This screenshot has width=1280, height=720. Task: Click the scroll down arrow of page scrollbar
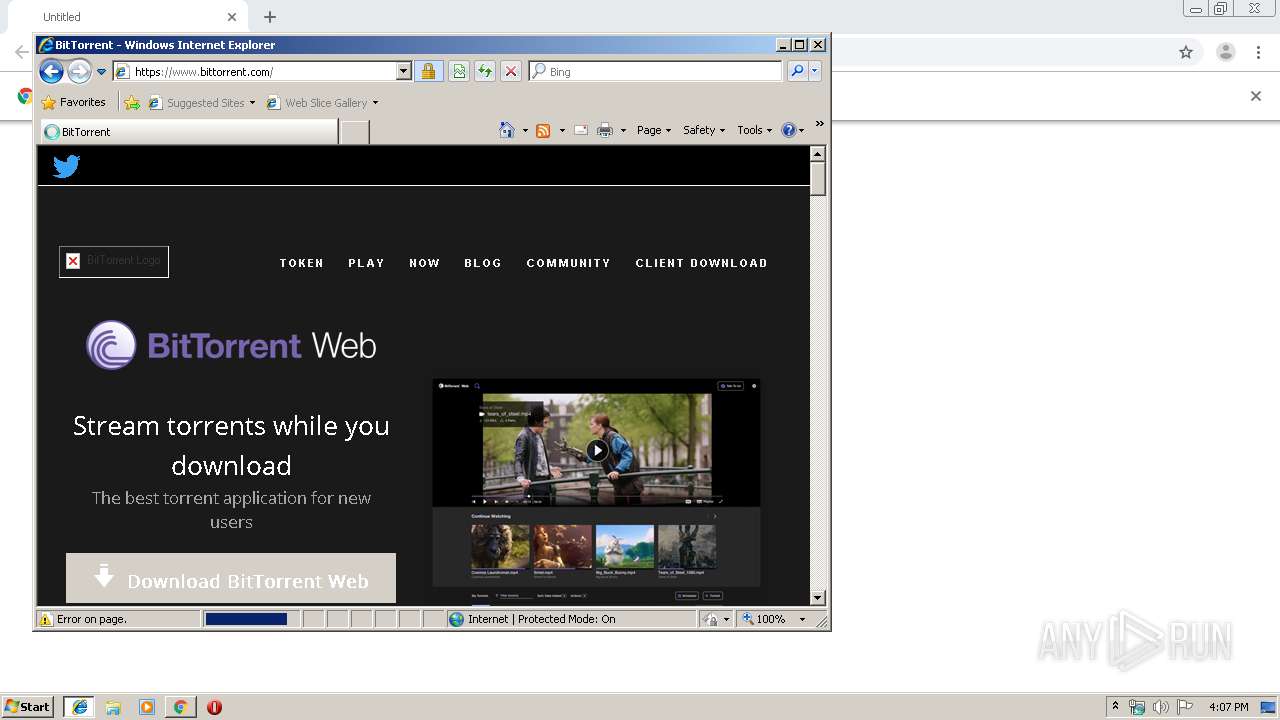click(x=817, y=597)
